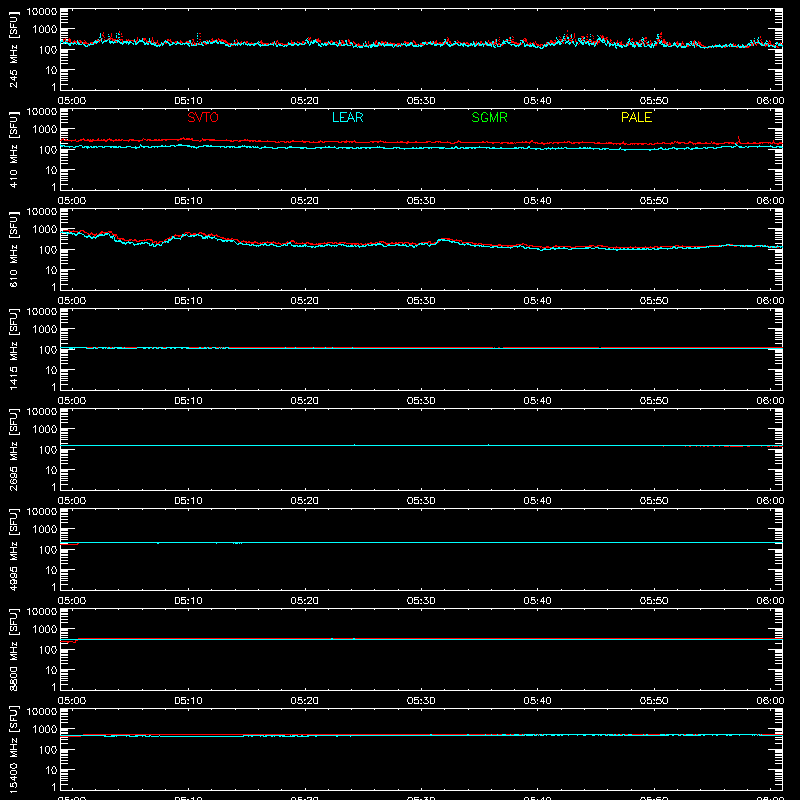Click 05:40 time label under 2695 MHz plot
The image size is (800, 800).
point(537,501)
